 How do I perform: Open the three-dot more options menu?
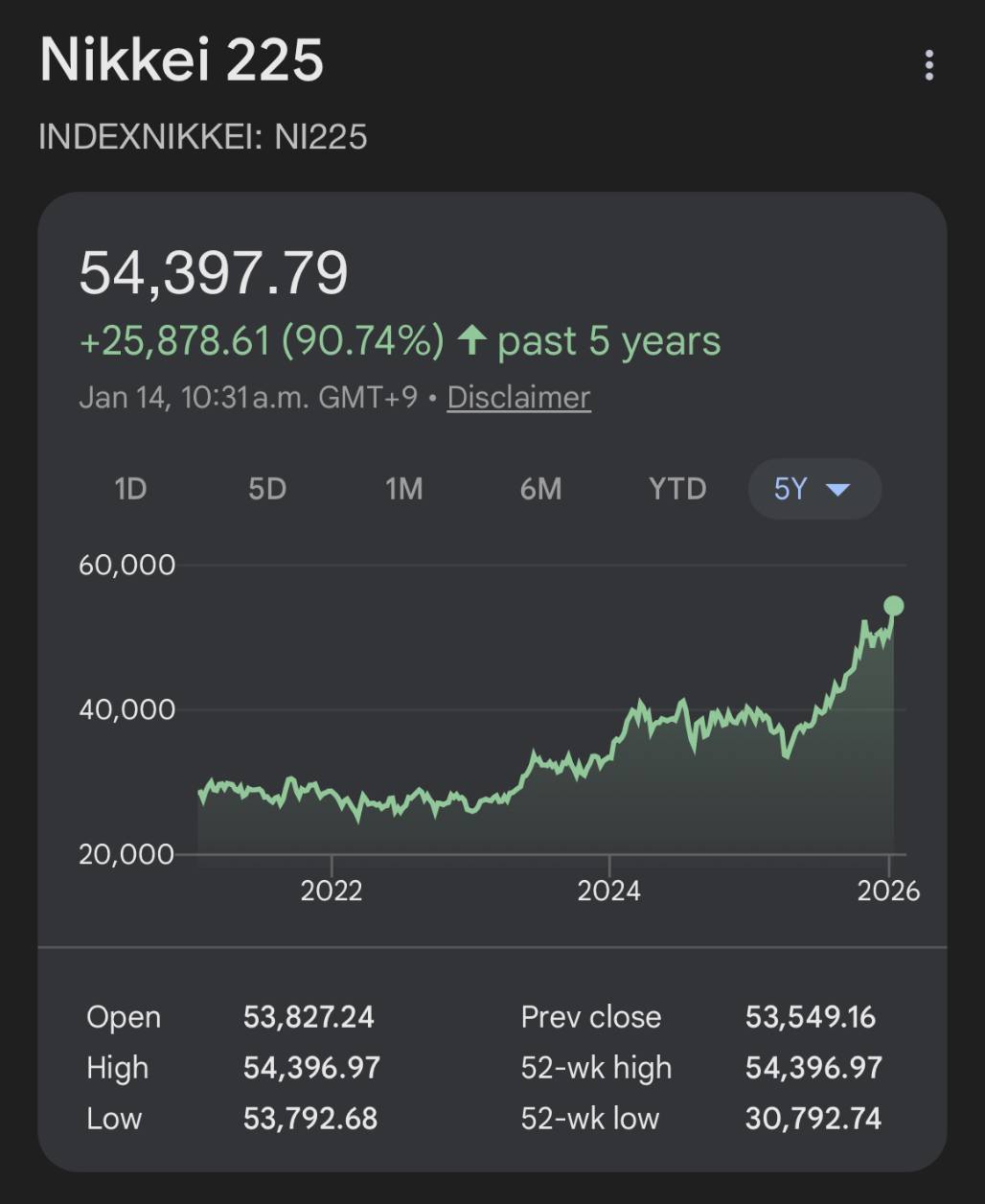coord(928,65)
